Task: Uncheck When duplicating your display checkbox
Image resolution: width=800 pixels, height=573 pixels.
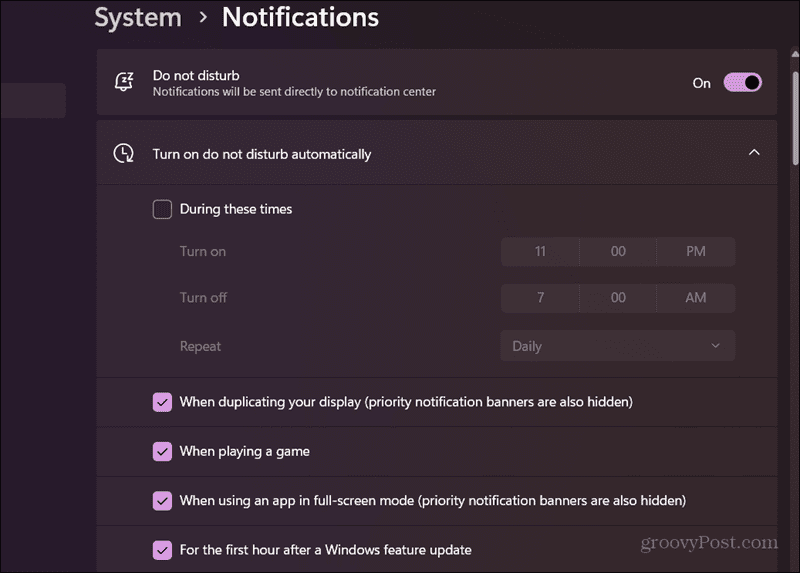Action: [162, 402]
